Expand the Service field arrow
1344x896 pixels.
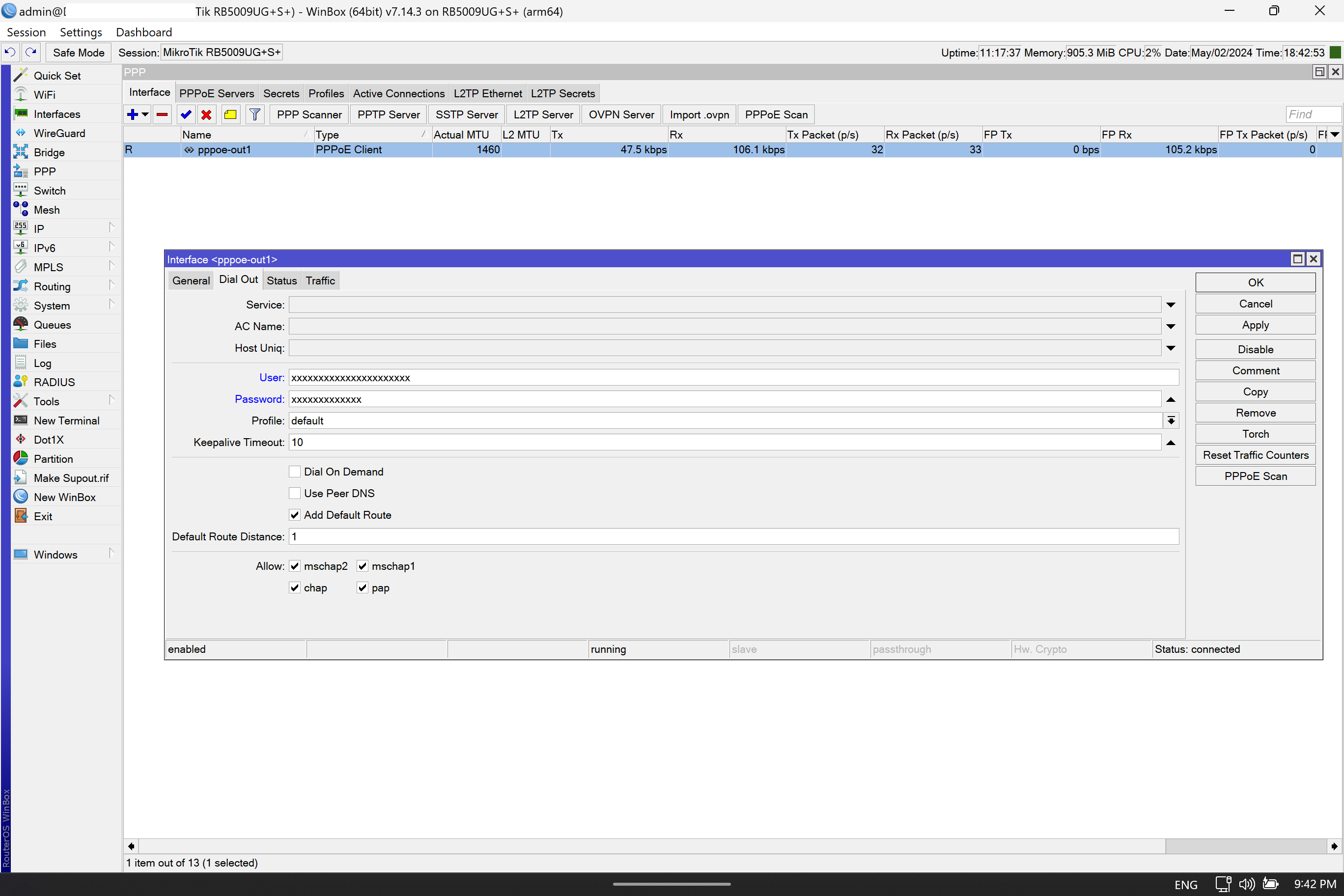[1171, 305]
